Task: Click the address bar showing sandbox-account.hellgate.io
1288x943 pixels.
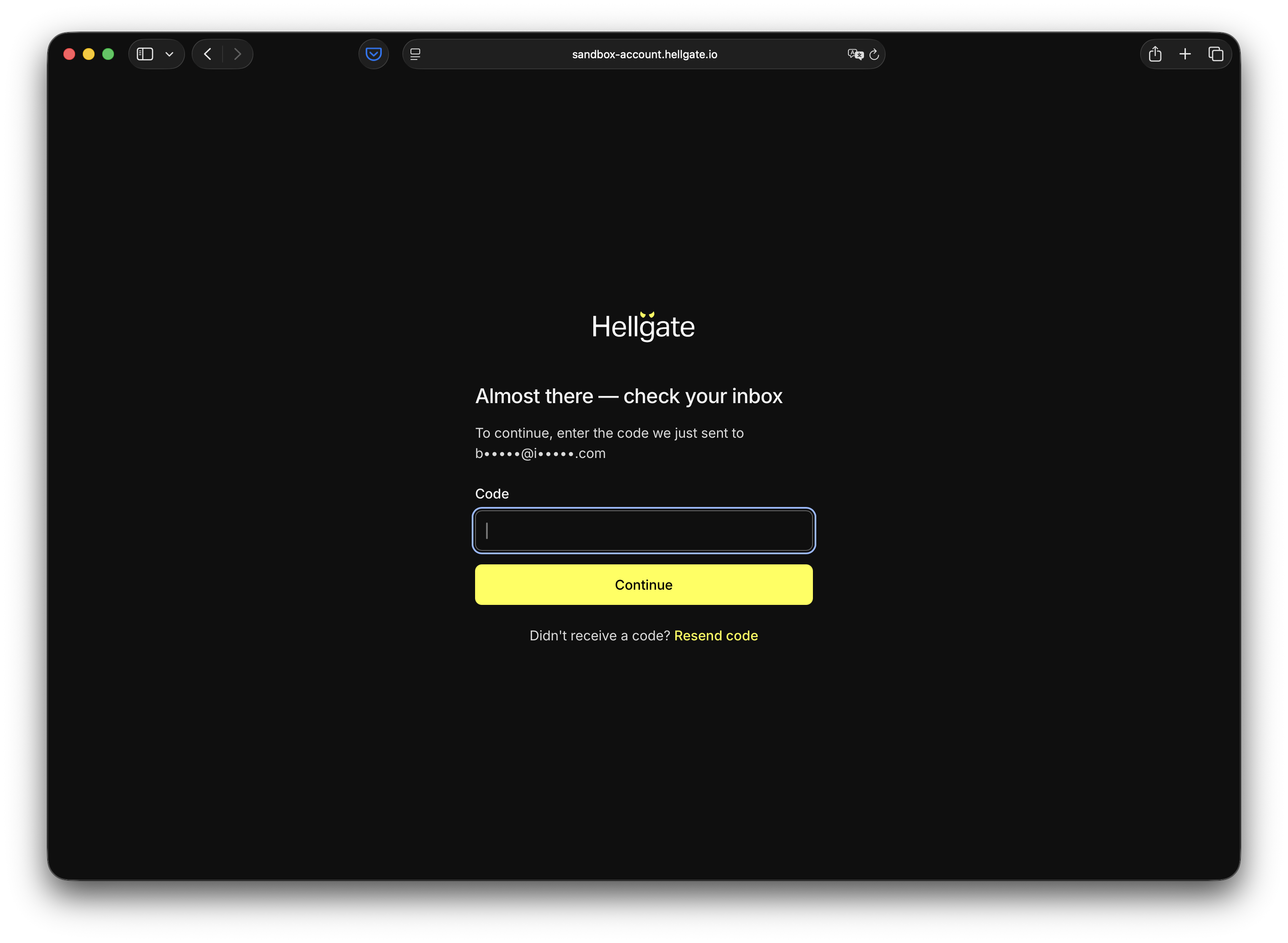Action: tap(644, 54)
